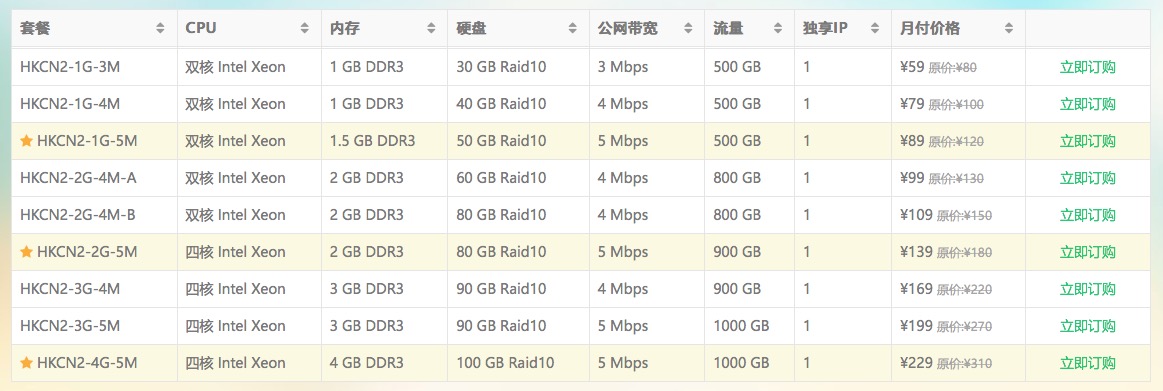Order HKCN2-1G-3M via 立即订购
This screenshot has height=391, width=1163.
coord(1087,67)
